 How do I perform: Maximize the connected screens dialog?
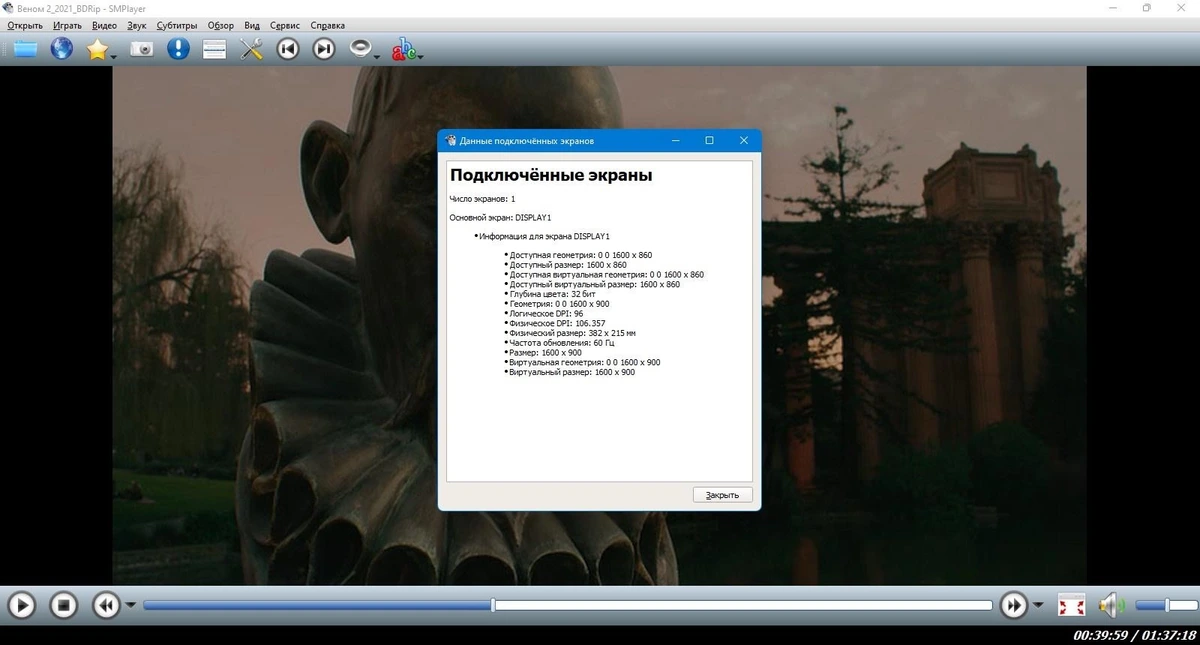coord(709,141)
